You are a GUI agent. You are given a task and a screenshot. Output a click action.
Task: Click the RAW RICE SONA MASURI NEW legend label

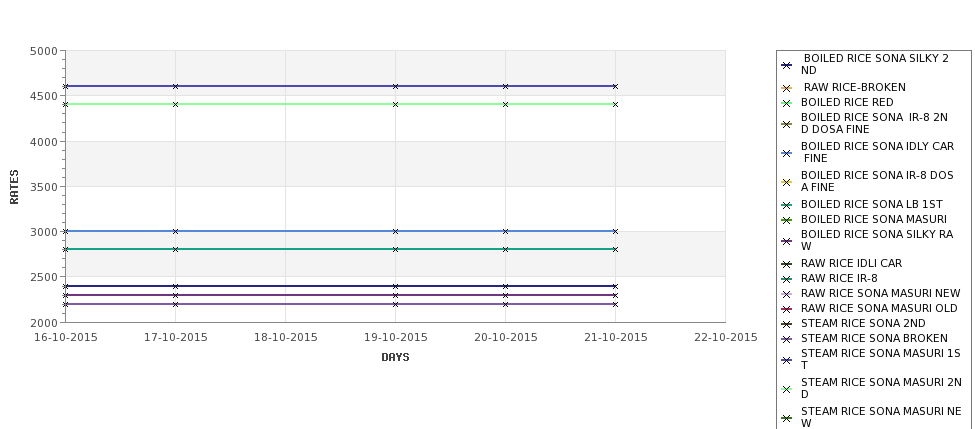pos(880,294)
